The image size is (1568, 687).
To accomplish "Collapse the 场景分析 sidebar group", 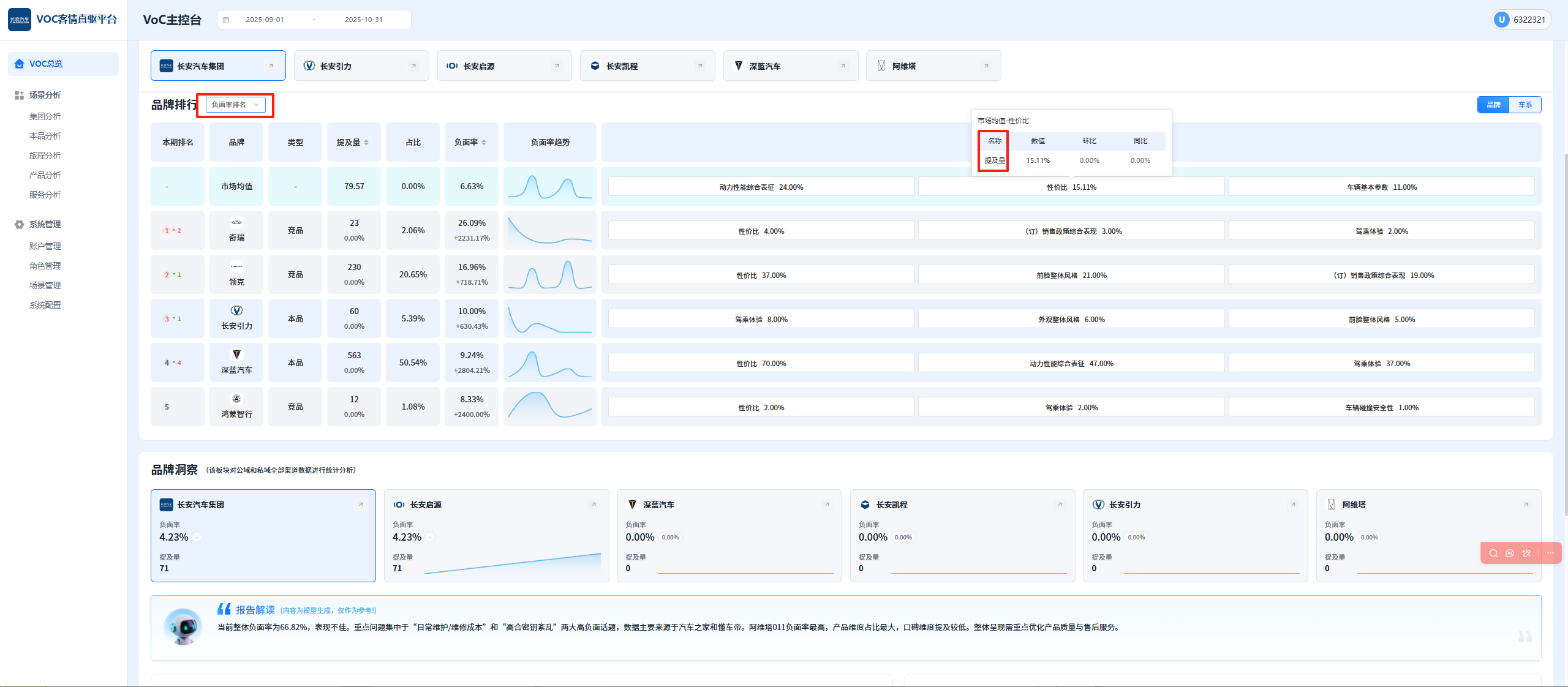I will pyautogui.click(x=45, y=95).
